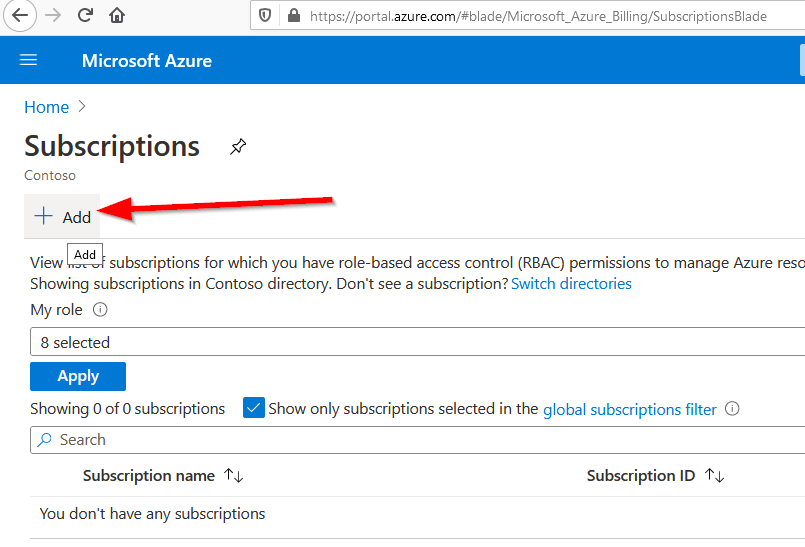Click the Microsoft Azure title
The height and width of the screenshot is (547, 805).
coord(147,61)
